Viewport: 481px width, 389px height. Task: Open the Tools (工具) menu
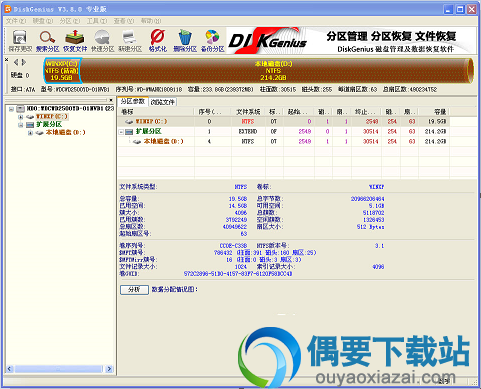pos(97,21)
